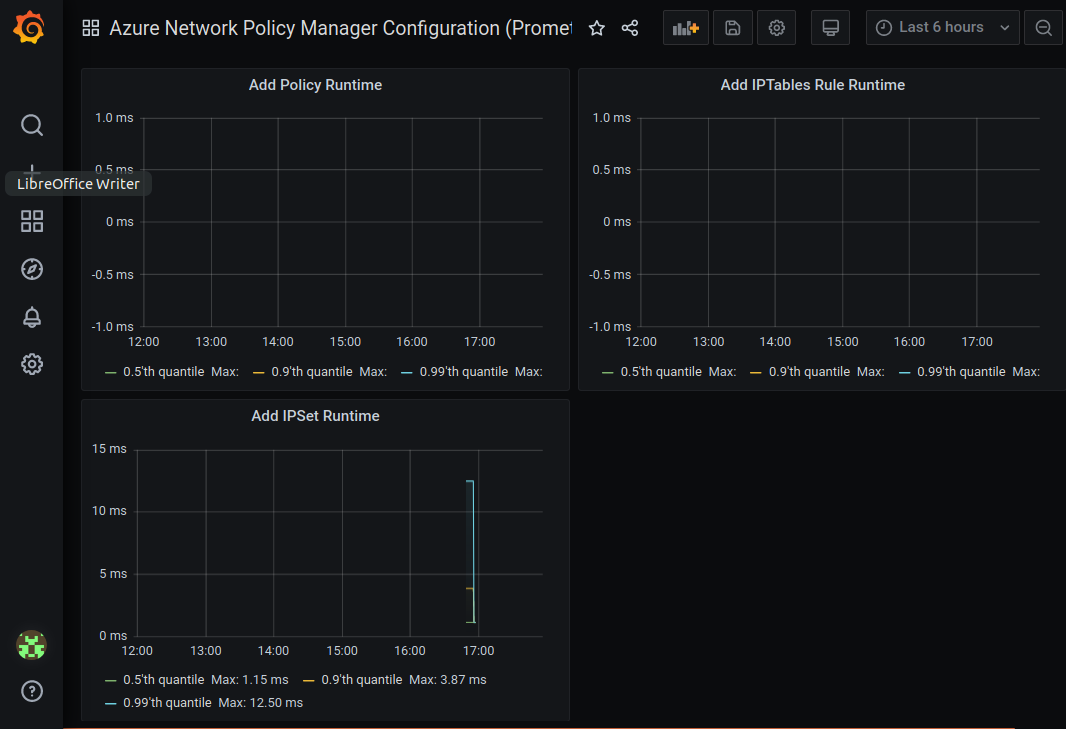Open the Configuration gear in sidebar
Screen dimensions: 1066x729
(x=32, y=364)
